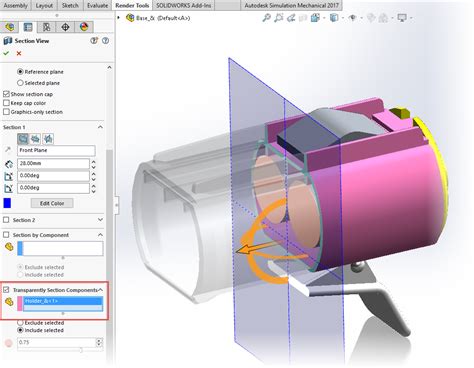Switch to the Render Tools tab

[x=132, y=5]
